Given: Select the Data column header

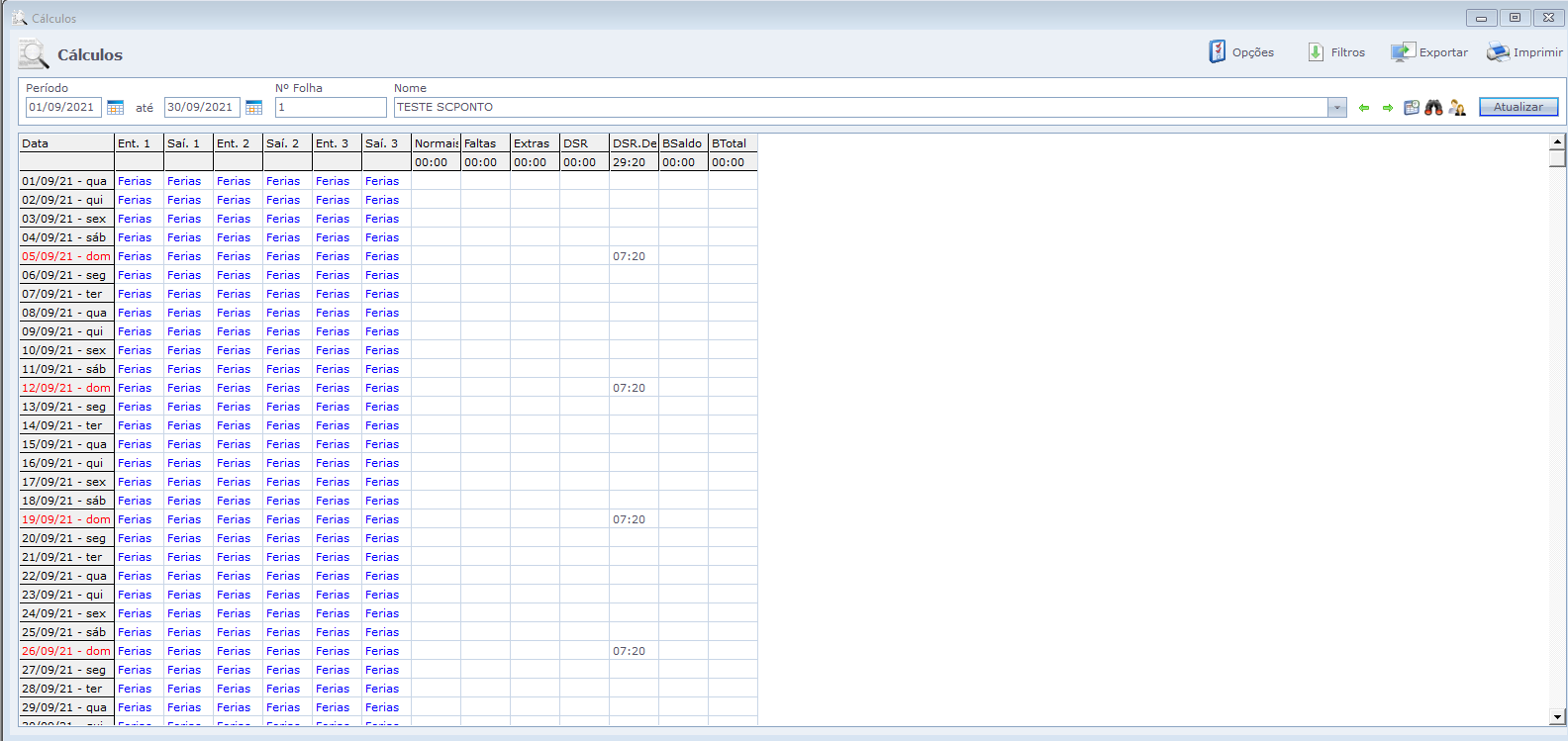Looking at the screenshot, I should pos(66,143).
